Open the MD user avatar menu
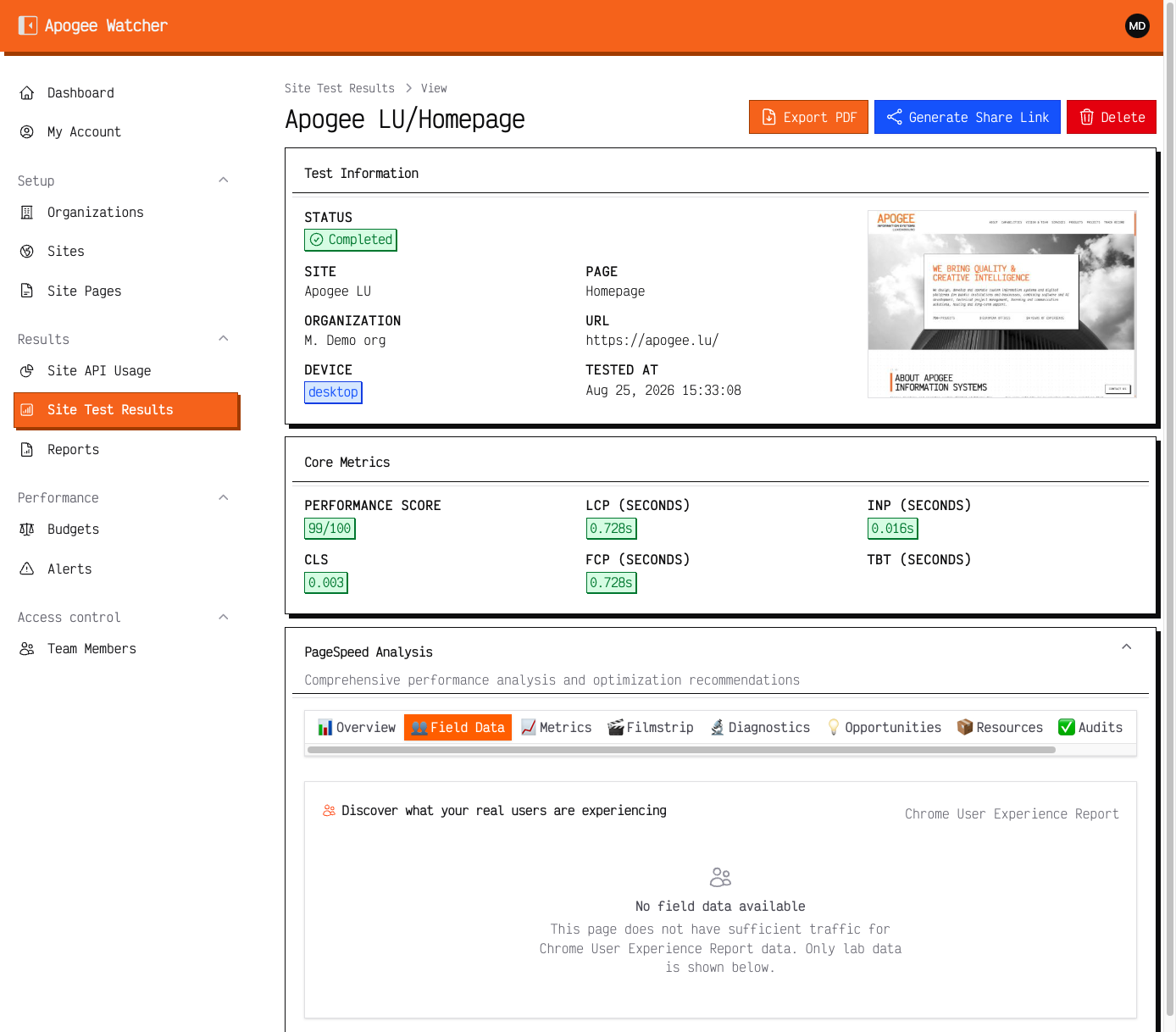1176x1032 pixels. 1137,25
